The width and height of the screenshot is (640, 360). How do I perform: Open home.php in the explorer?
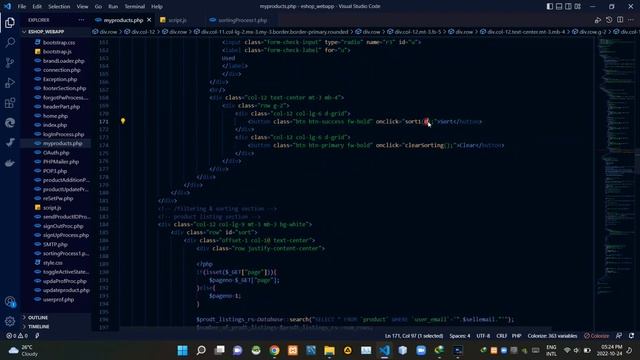pos(55,116)
